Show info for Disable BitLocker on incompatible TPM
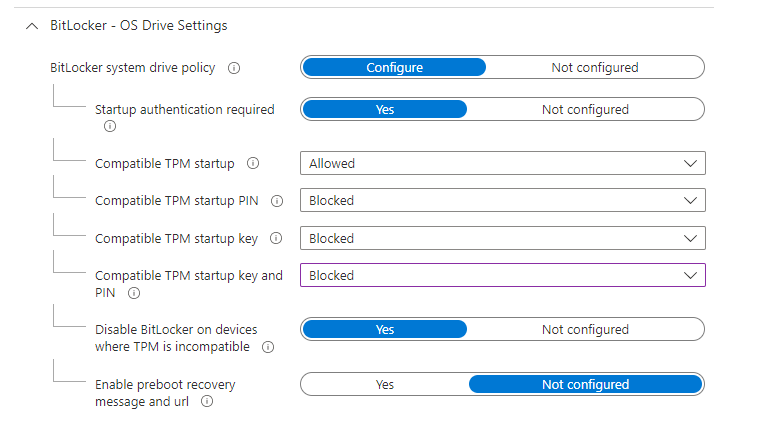Screen dimensions: 782x425 point(268,347)
